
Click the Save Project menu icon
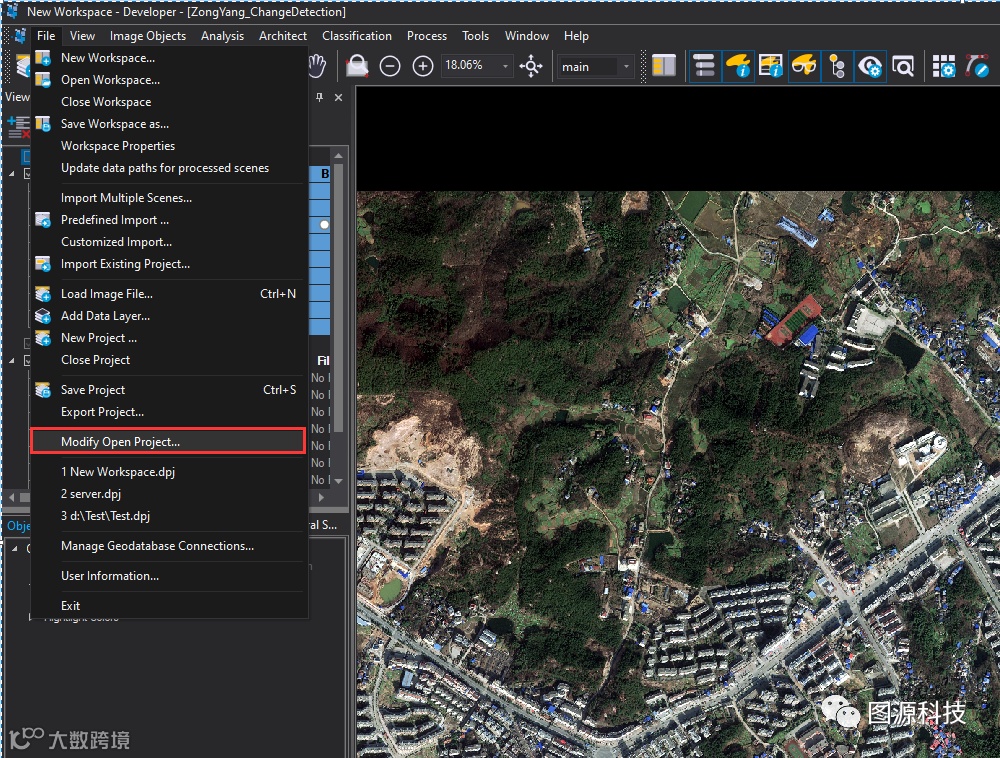point(43,390)
